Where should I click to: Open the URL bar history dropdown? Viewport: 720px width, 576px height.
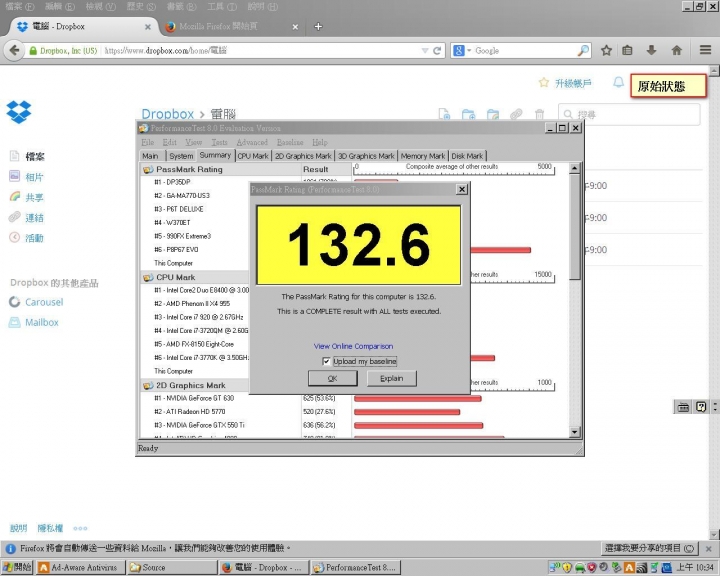point(425,51)
